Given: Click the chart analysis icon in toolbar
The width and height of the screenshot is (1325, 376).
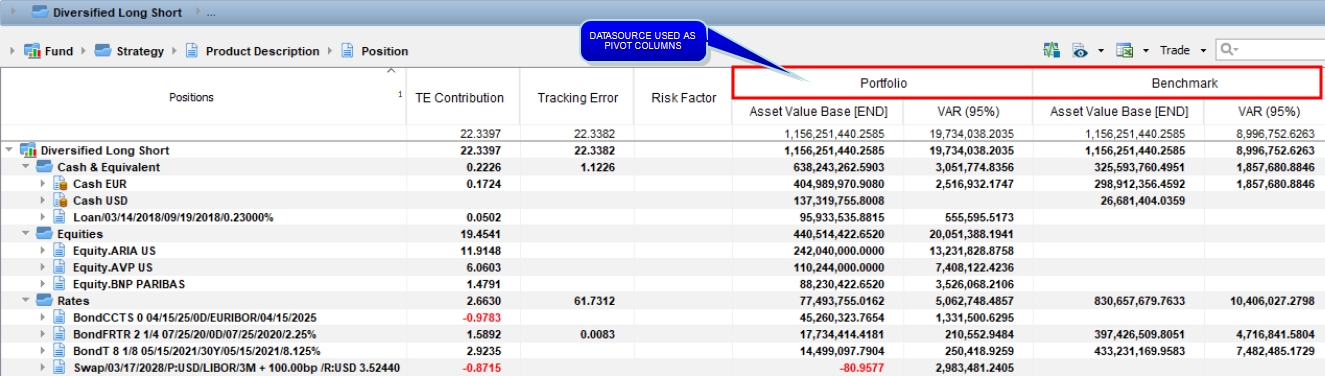Looking at the screenshot, I should (1051, 50).
